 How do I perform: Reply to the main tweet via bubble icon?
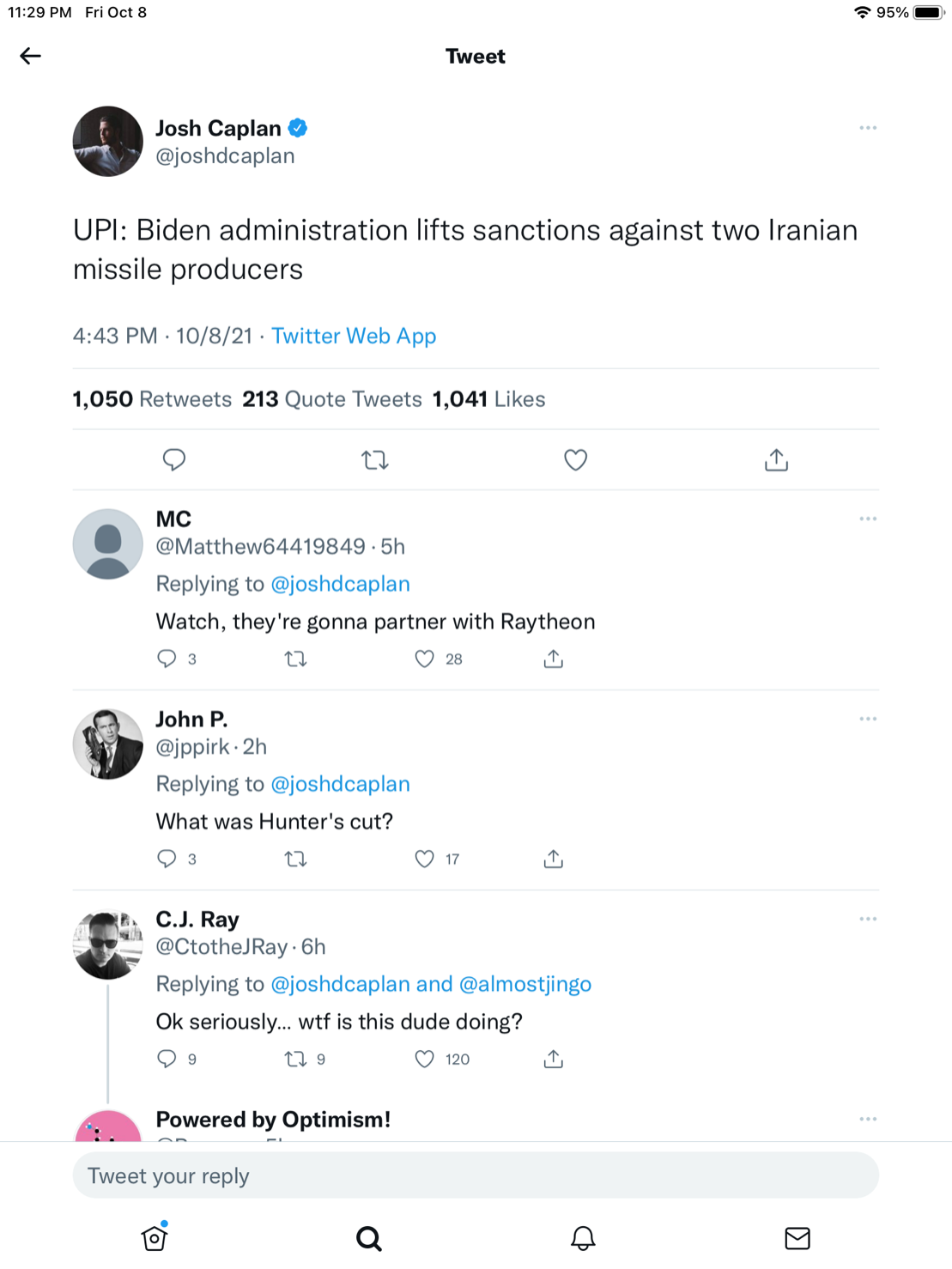[x=174, y=460]
